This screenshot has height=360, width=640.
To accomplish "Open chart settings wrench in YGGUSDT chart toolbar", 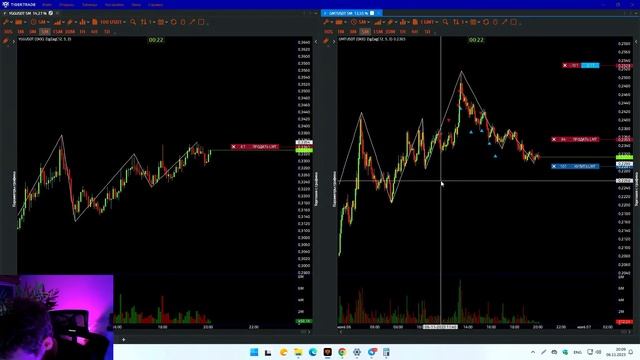I will [6, 22].
